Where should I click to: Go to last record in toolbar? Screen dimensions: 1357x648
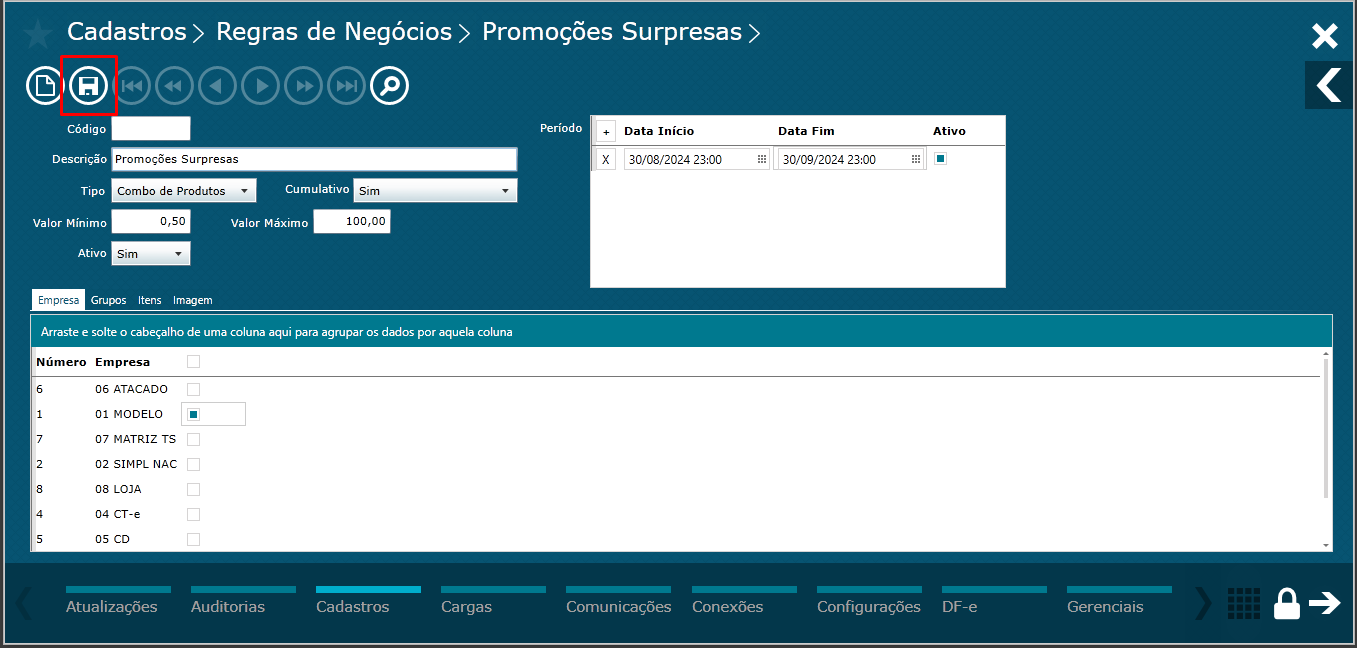tap(347, 86)
